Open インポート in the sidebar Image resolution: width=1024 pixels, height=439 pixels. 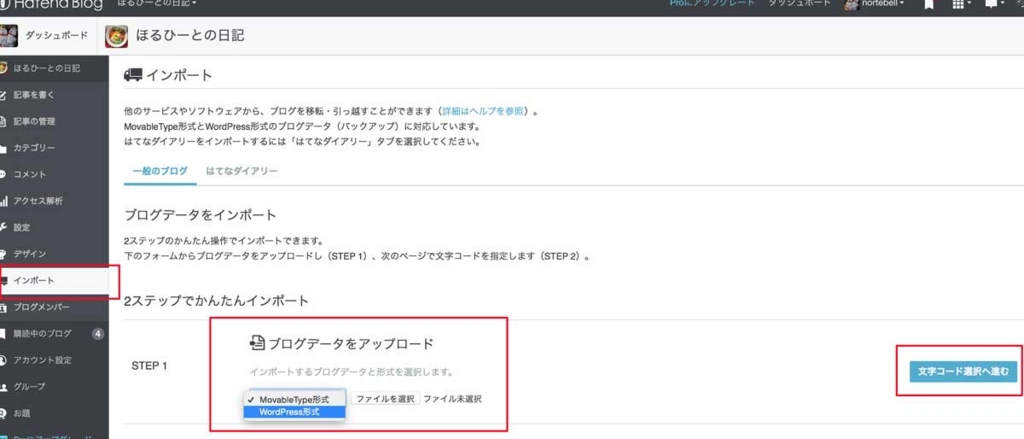[55, 281]
